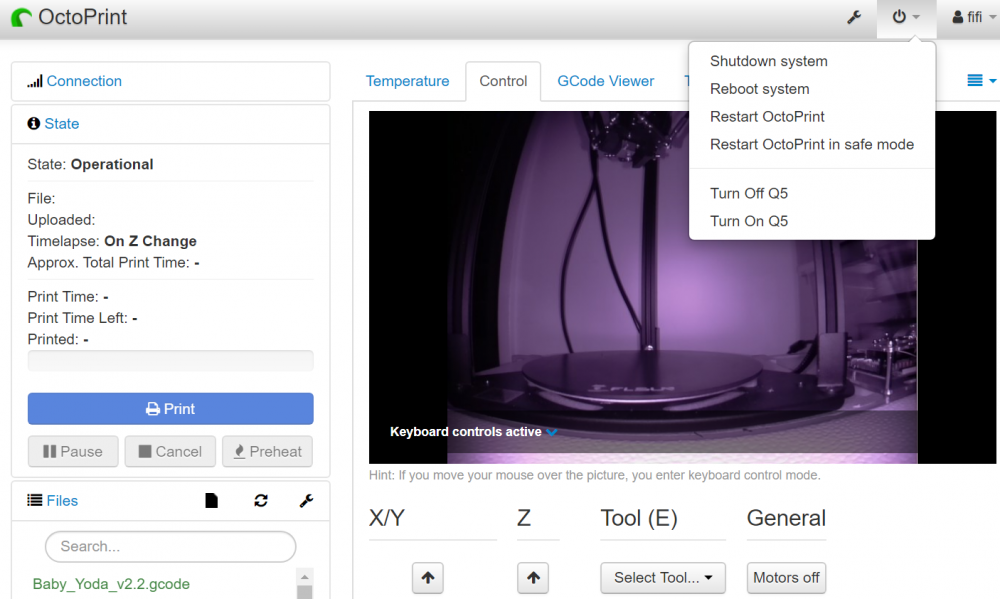The height and width of the screenshot is (599, 1000).
Task: Expand the Connection panel
Action: point(84,81)
